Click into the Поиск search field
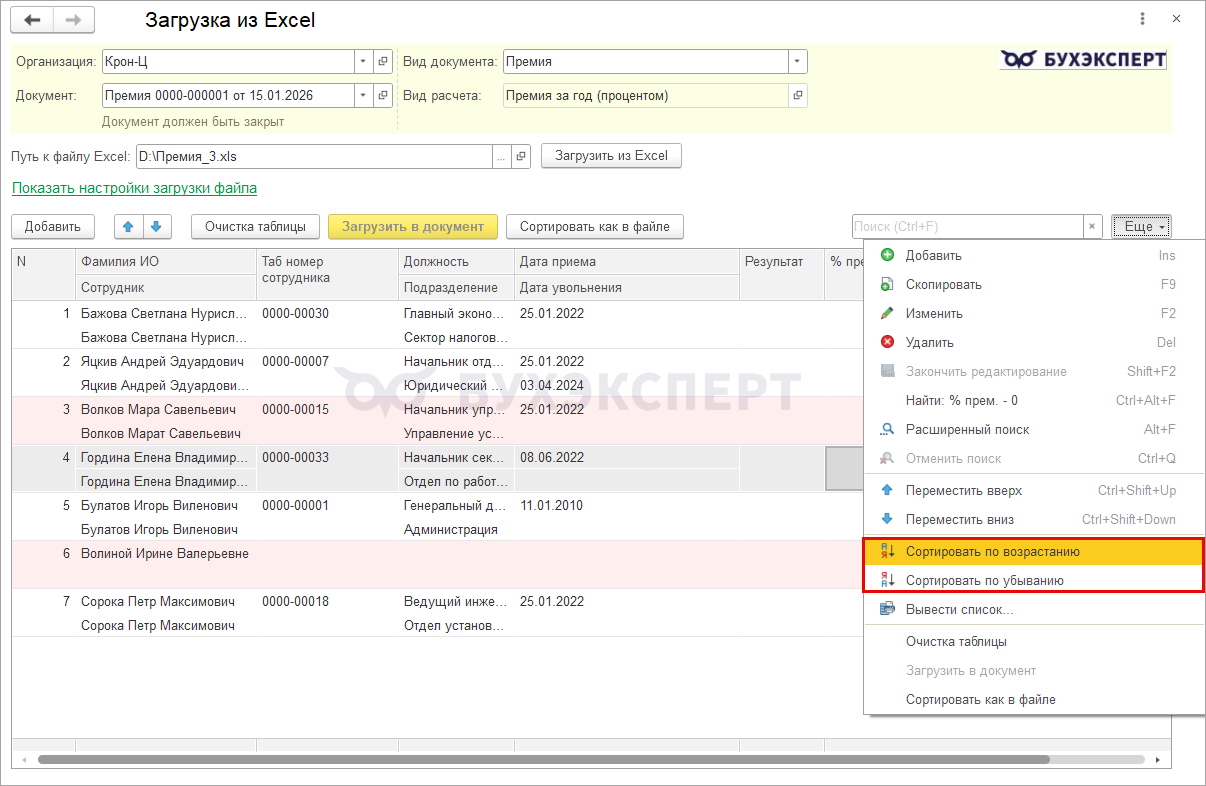The height and width of the screenshot is (786, 1206). coord(966,227)
